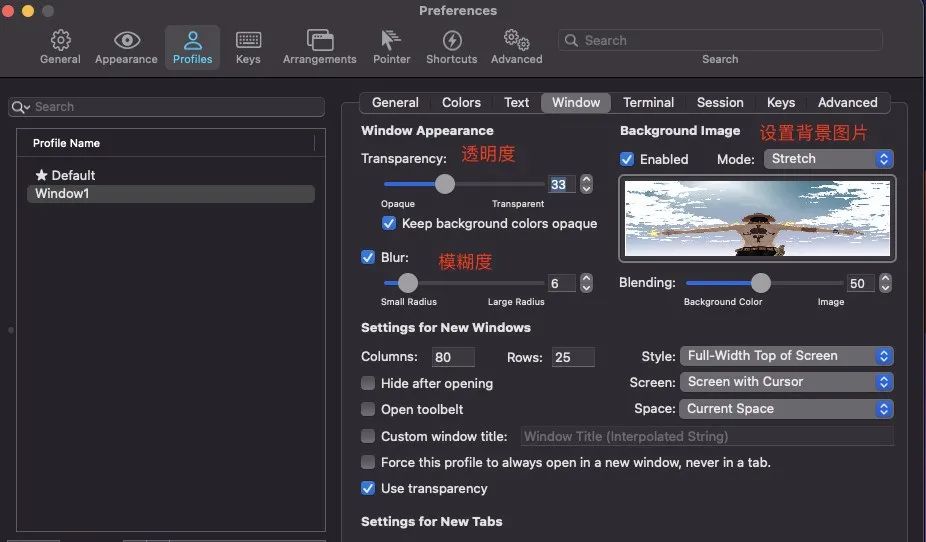This screenshot has width=926, height=542.
Task: Click the magnifier icon in toolbar search
Action: point(571,40)
